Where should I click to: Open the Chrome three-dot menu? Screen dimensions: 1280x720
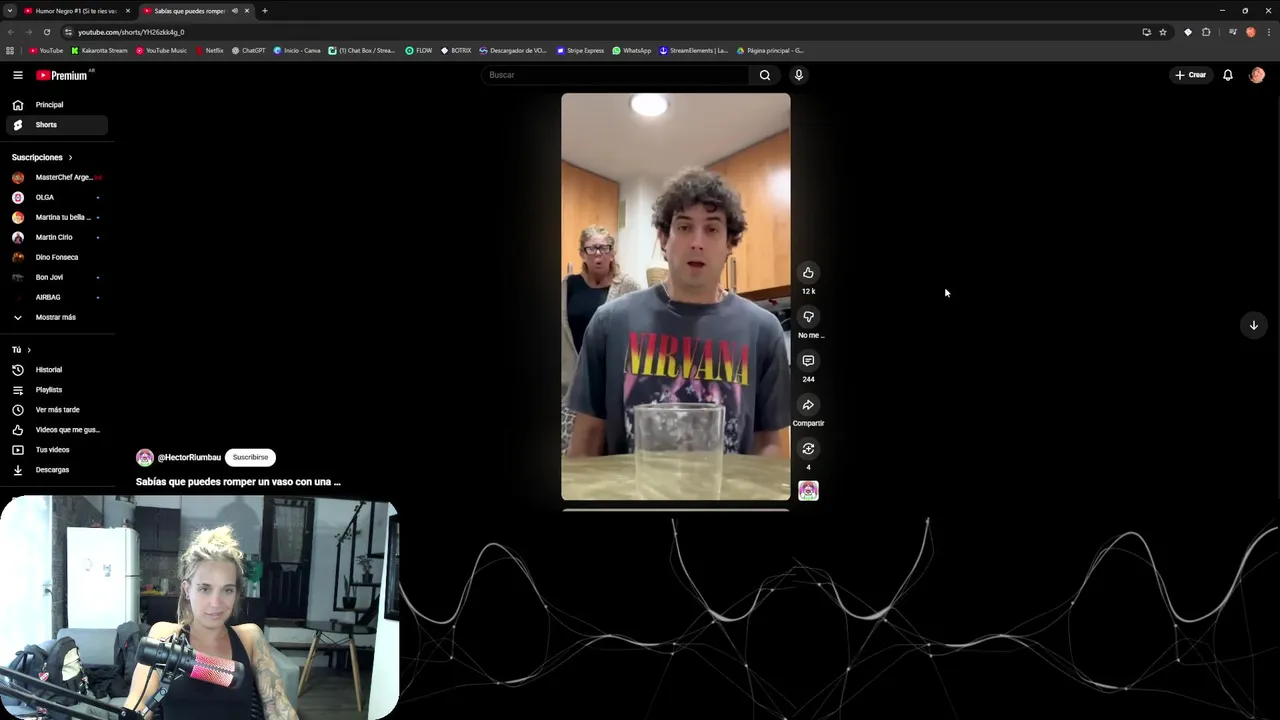pyautogui.click(x=1268, y=32)
